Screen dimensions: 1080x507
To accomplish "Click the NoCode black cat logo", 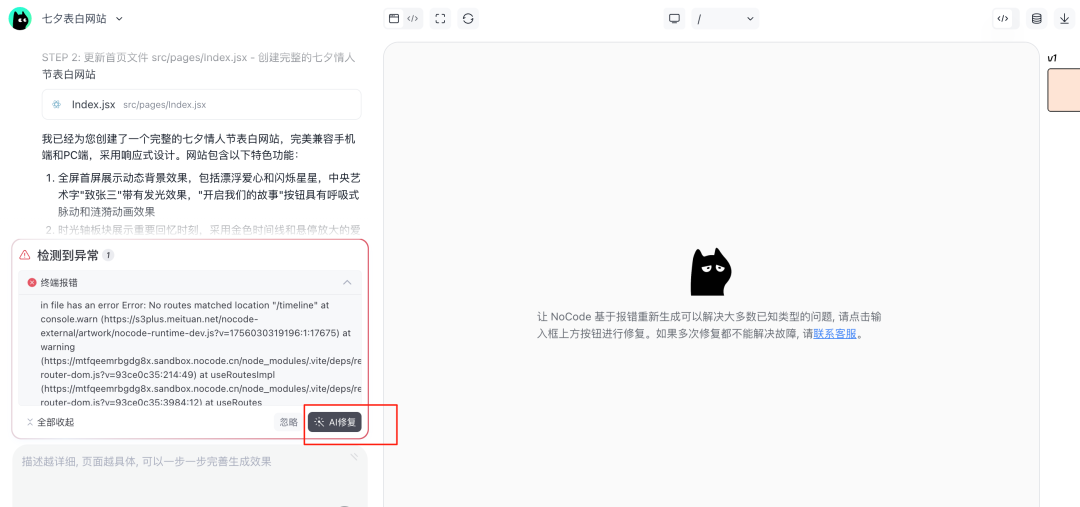I will (x=20, y=19).
